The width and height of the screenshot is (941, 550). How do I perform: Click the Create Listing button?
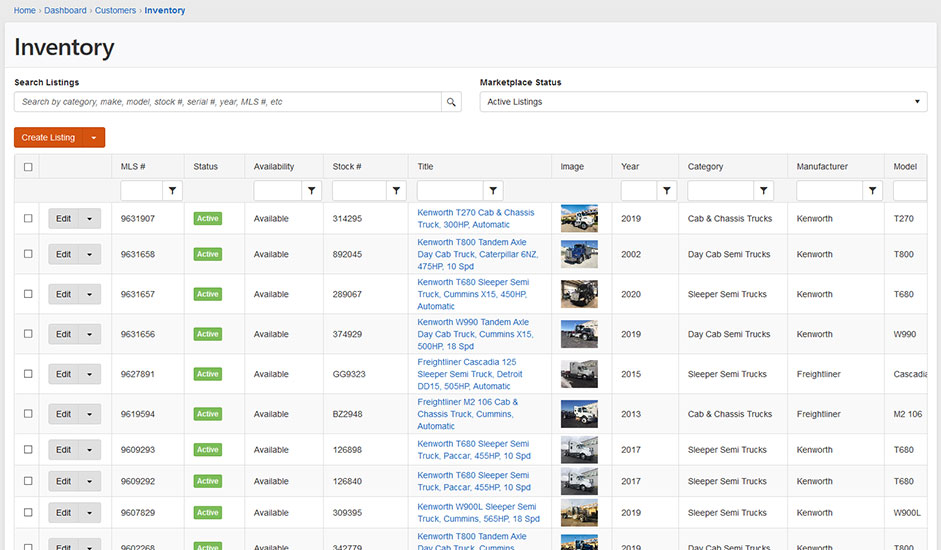[x=48, y=138]
